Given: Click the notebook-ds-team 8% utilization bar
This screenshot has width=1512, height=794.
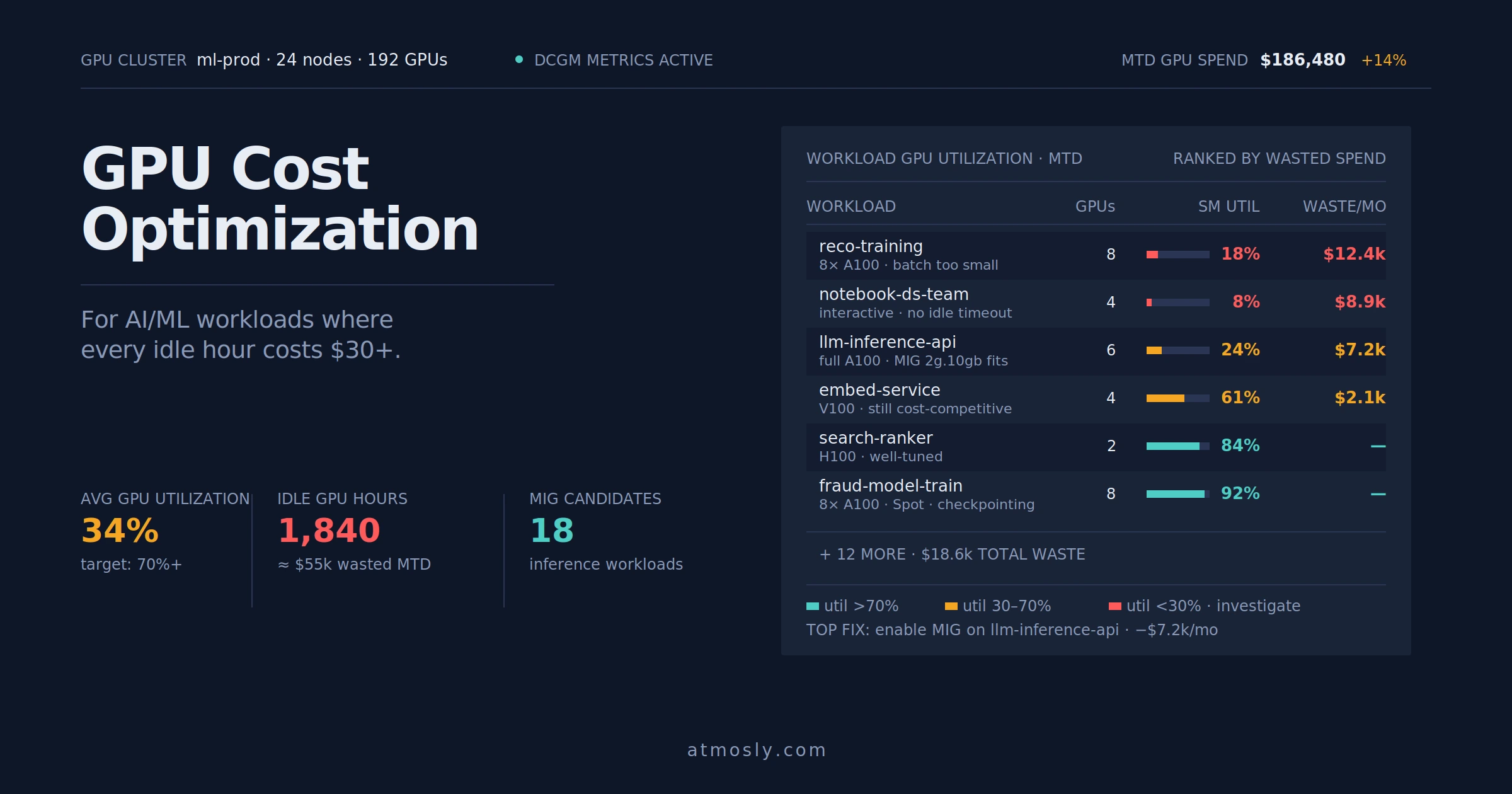Looking at the screenshot, I should coord(1178,302).
